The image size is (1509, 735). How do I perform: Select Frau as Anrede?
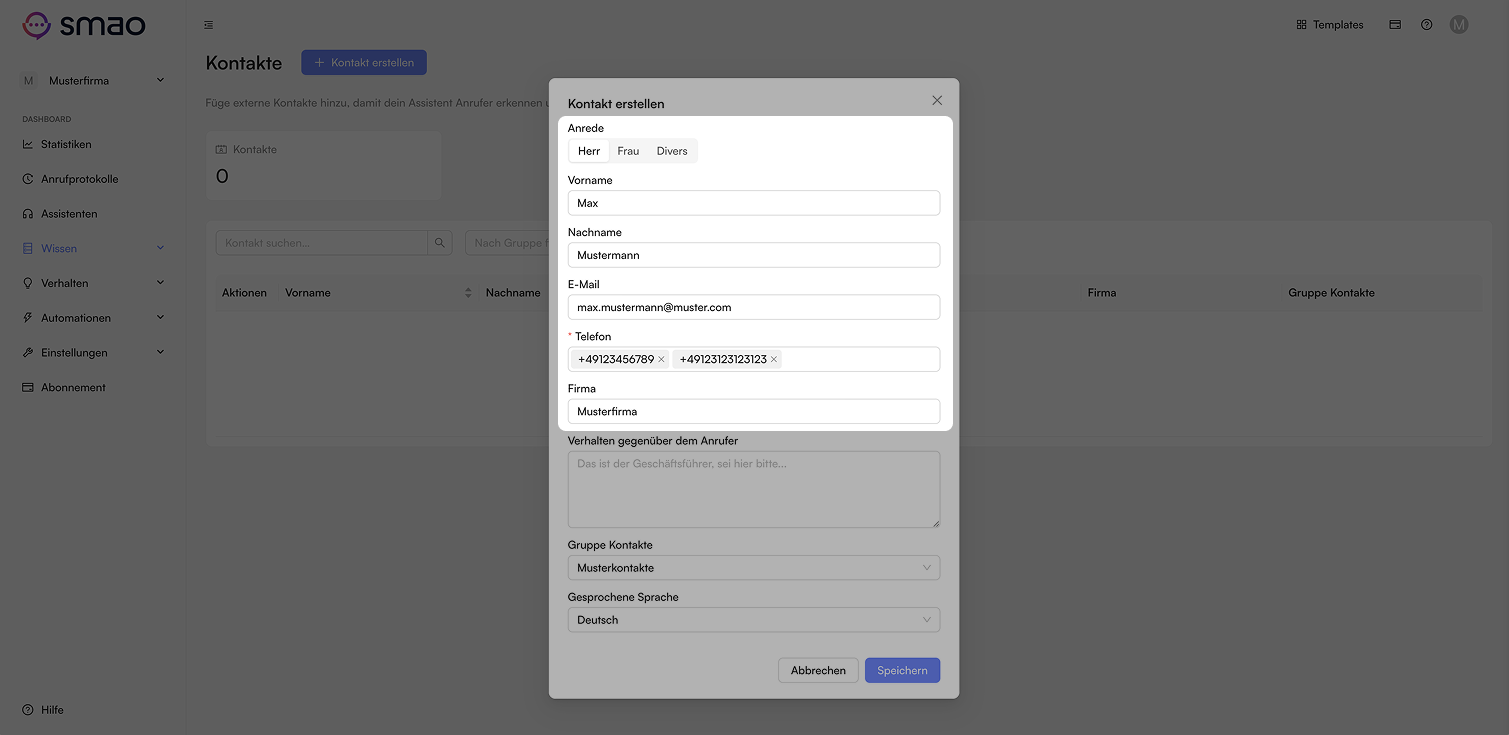(628, 151)
